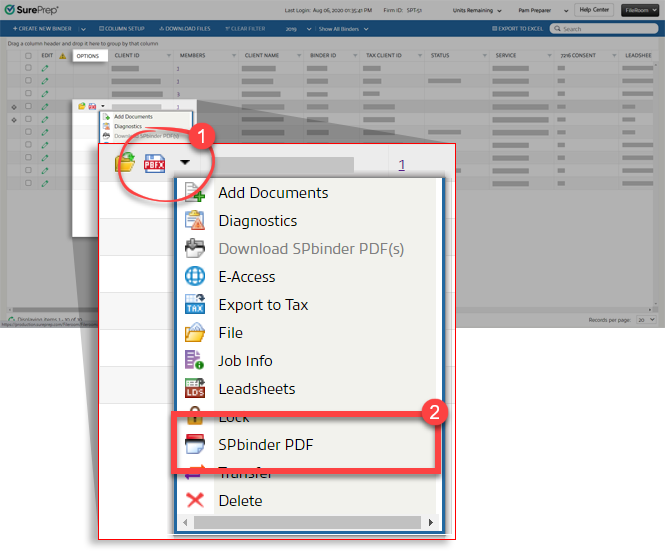Viewport: 665px width, 556px height.
Task: Open the Members column filter icon
Action: pyautogui.click(x=234, y=56)
